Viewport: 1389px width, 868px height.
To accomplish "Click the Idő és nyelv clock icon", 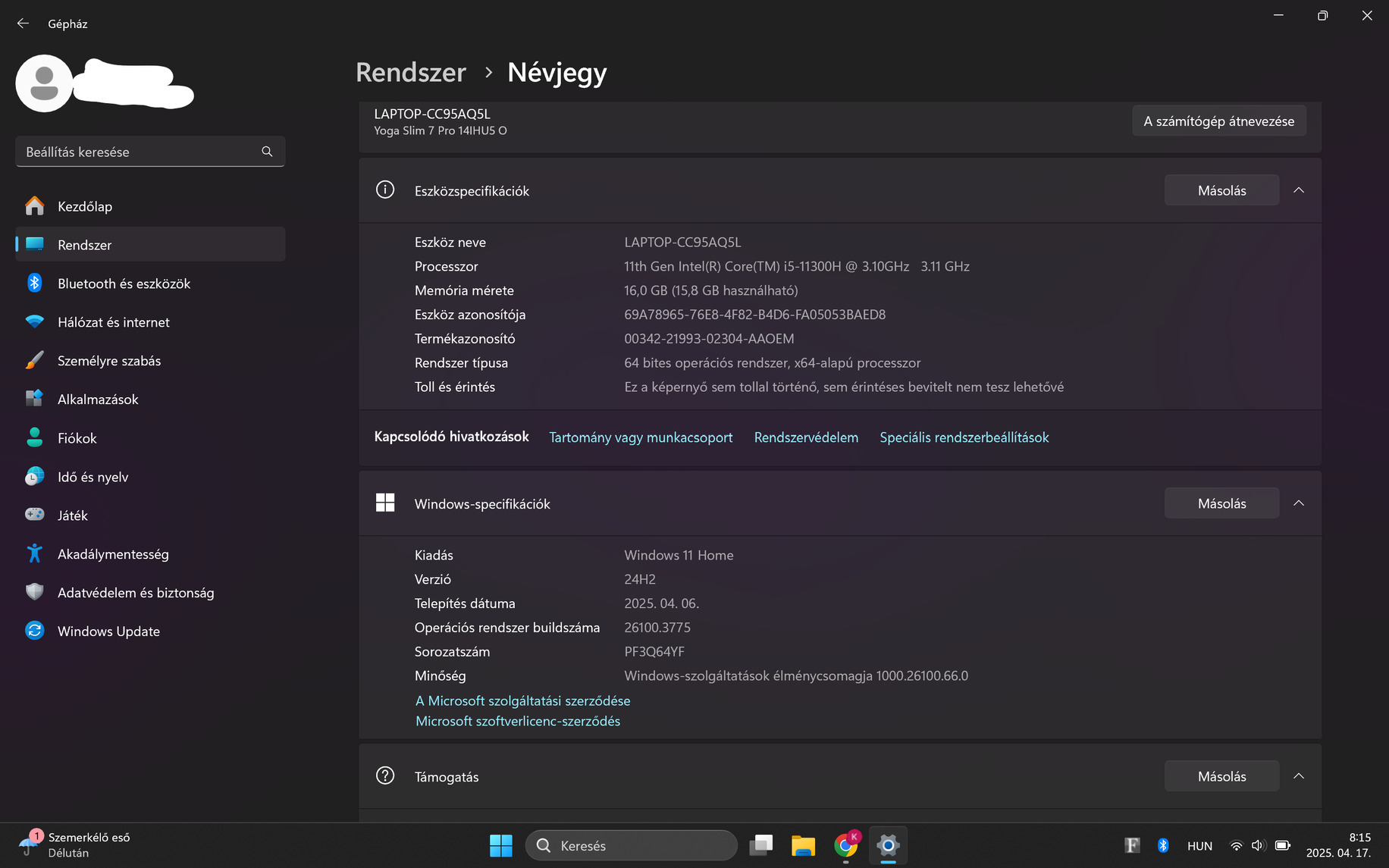I will click(35, 476).
